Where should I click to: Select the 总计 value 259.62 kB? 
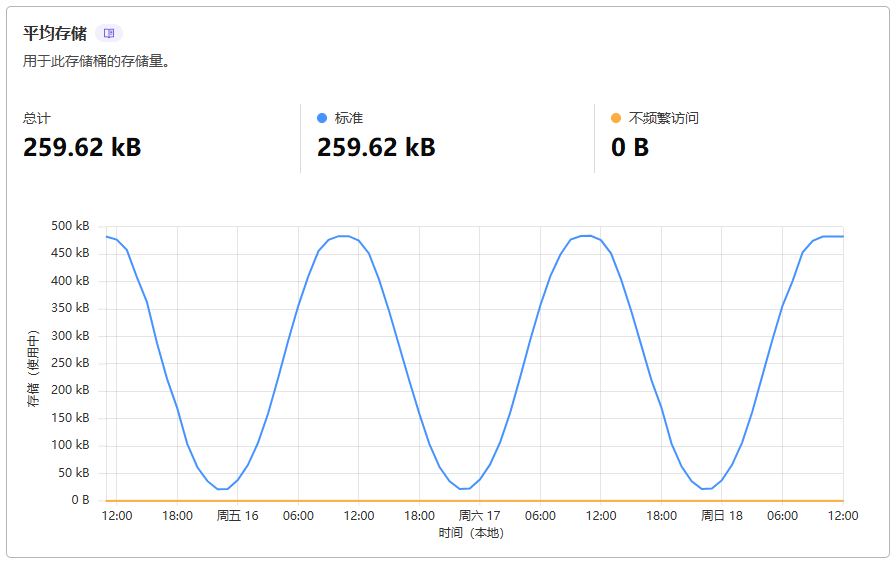point(82,148)
